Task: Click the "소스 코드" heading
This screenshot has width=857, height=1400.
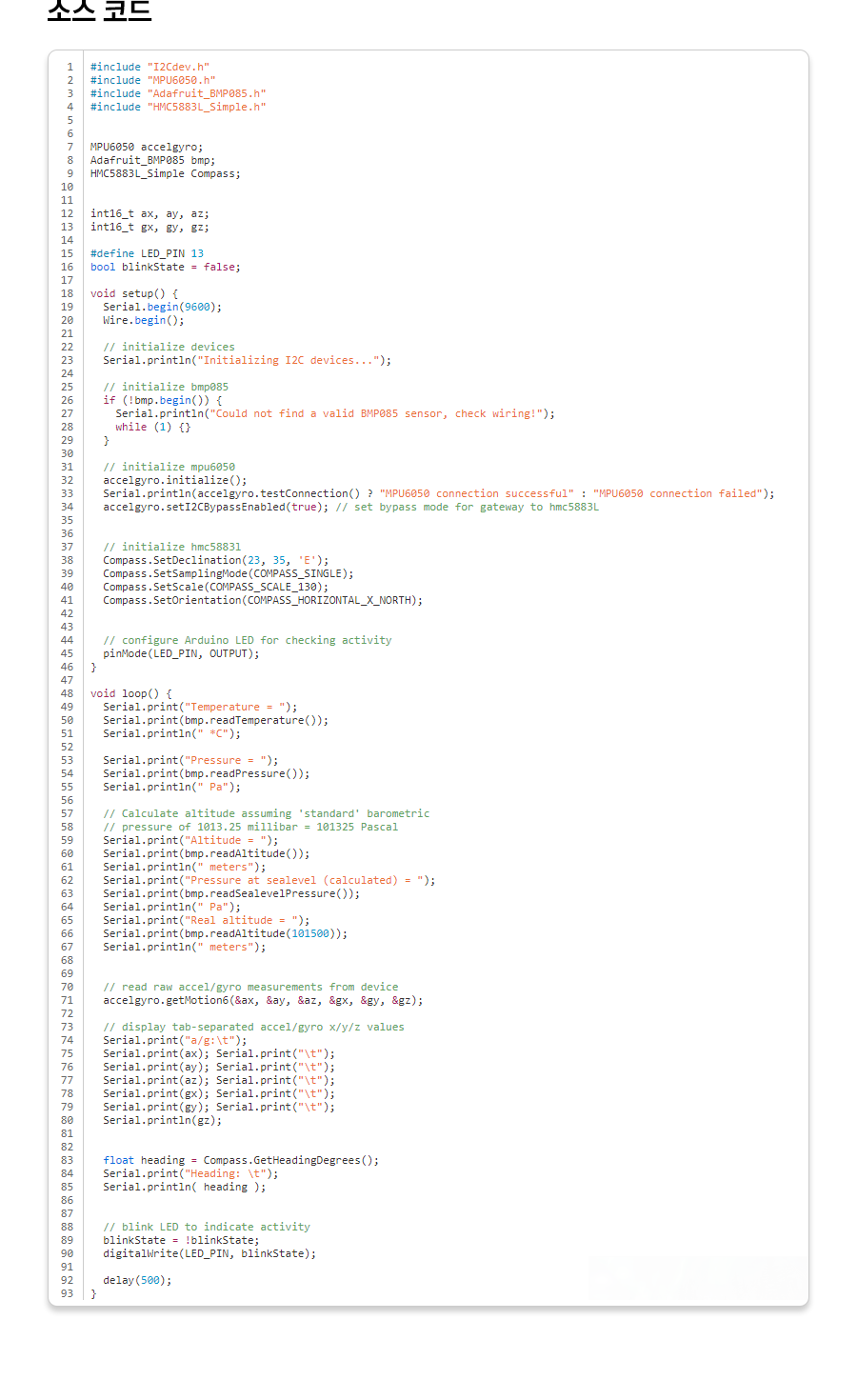Action: [99, 11]
